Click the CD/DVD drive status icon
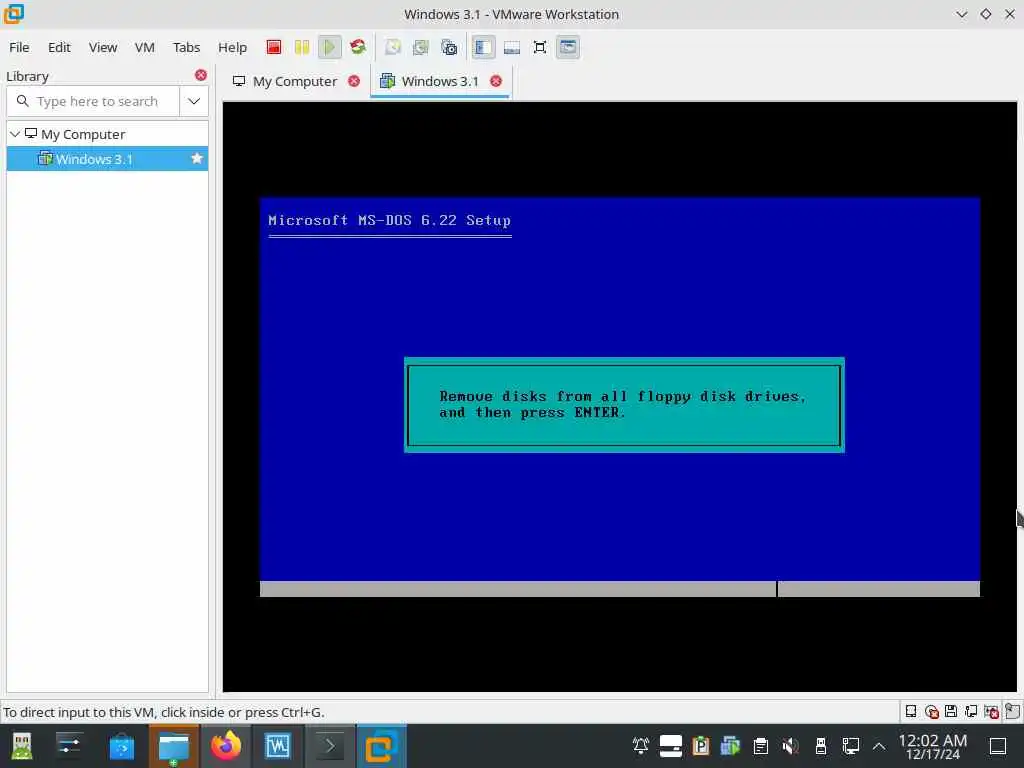Image resolution: width=1024 pixels, height=768 pixels. pos(932,711)
